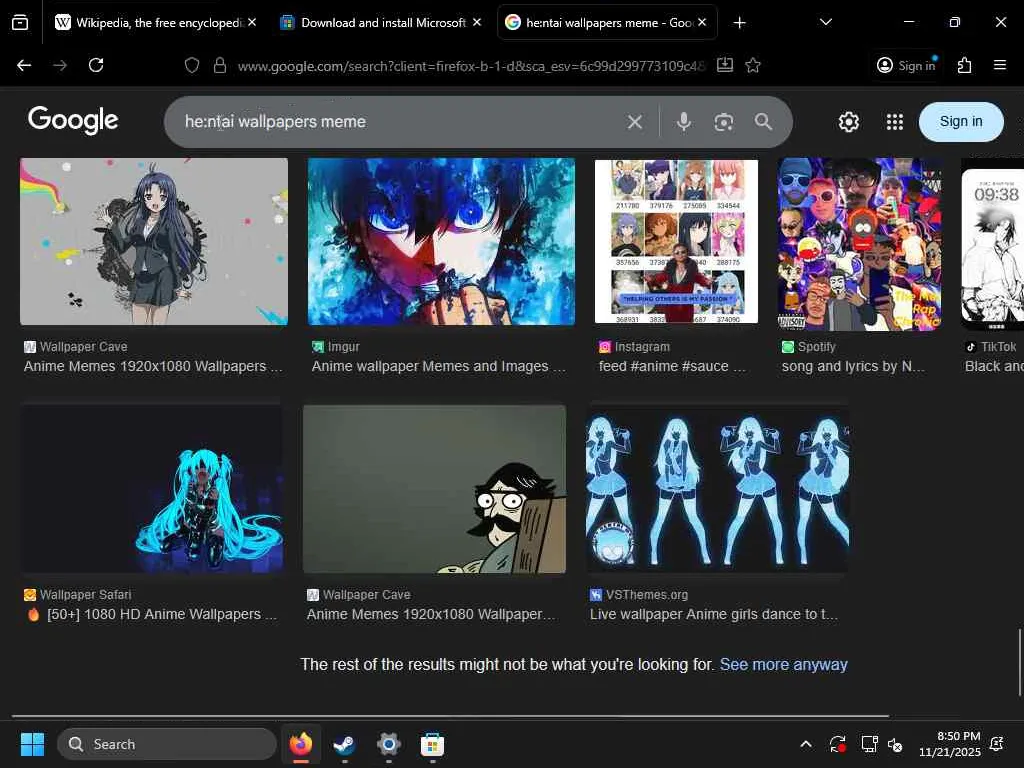The image size is (1024, 768).
Task: Click the blue Google Sign in button
Action: click(x=961, y=121)
